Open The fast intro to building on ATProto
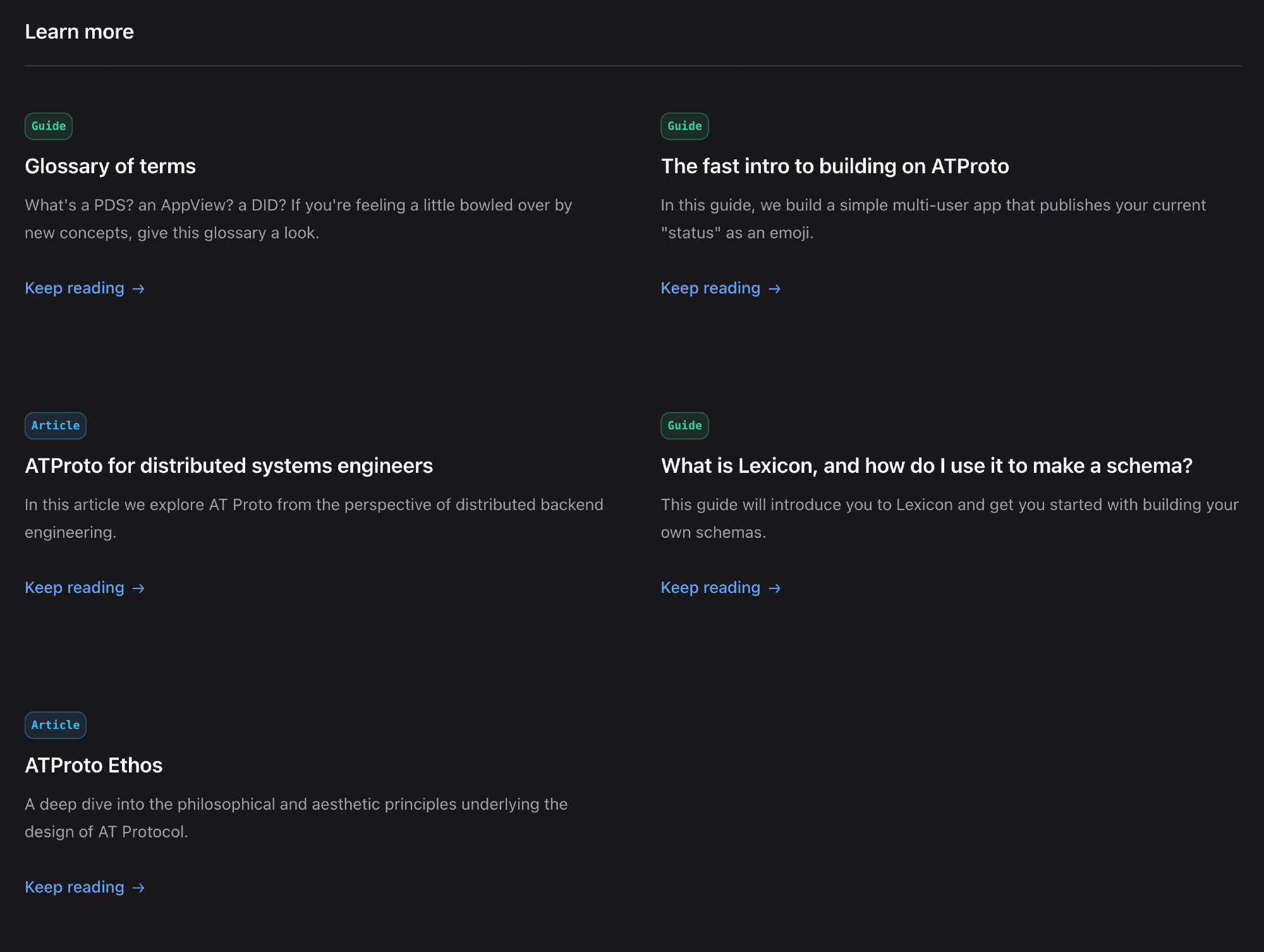Image resolution: width=1264 pixels, height=952 pixels. coord(834,166)
